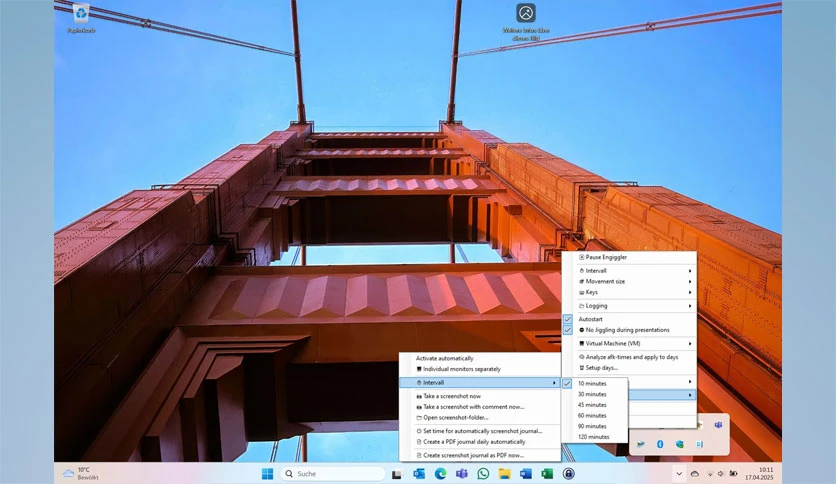Click the lock app icon in taskbar
This screenshot has width=836, height=484.
click(x=568, y=473)
